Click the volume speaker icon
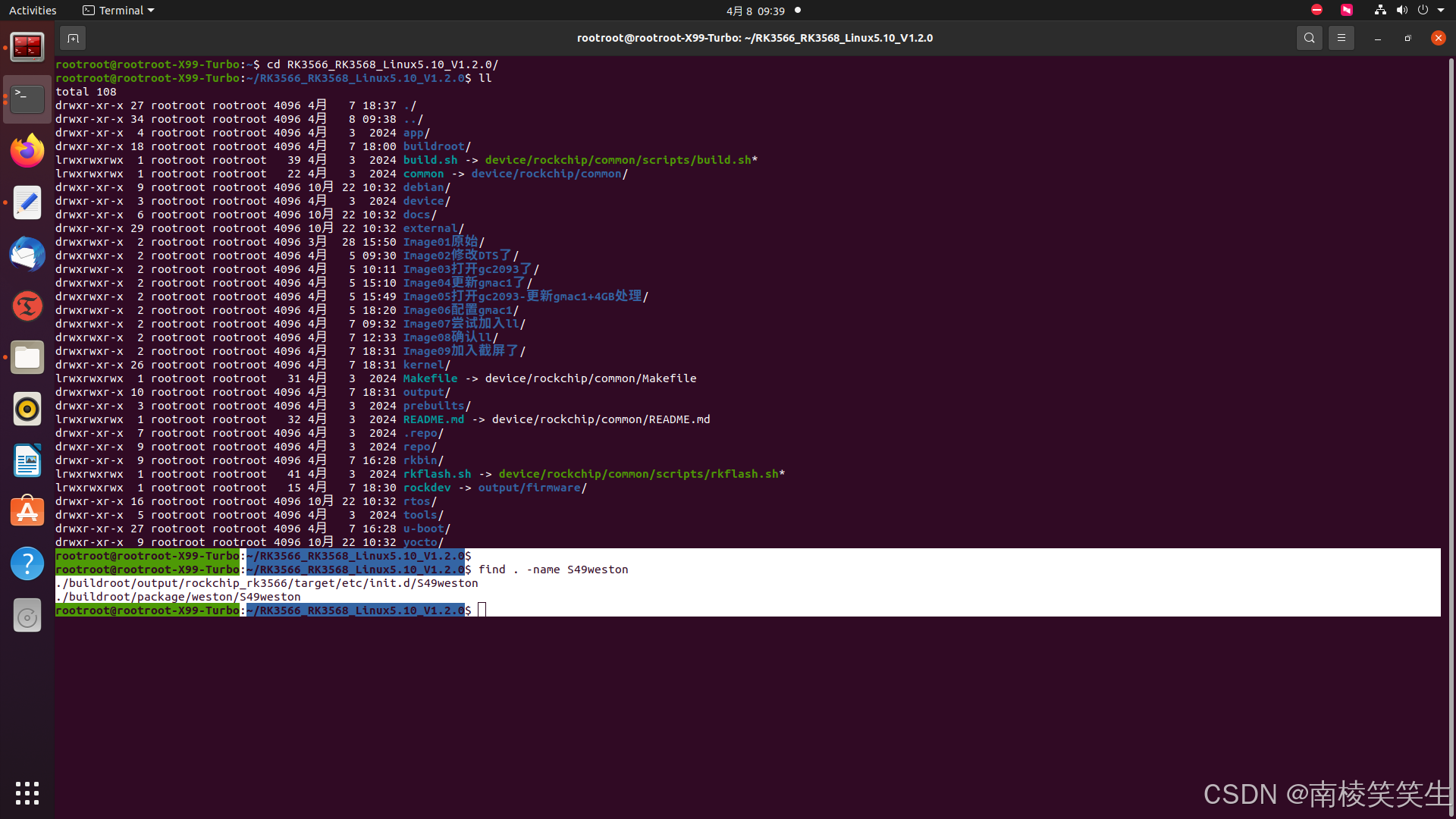This screenshot has height=819, width=1456. point(1401,11)
